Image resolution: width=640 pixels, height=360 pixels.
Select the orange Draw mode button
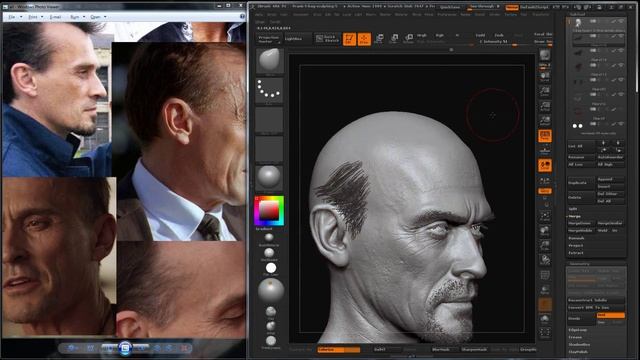point(364,39)
